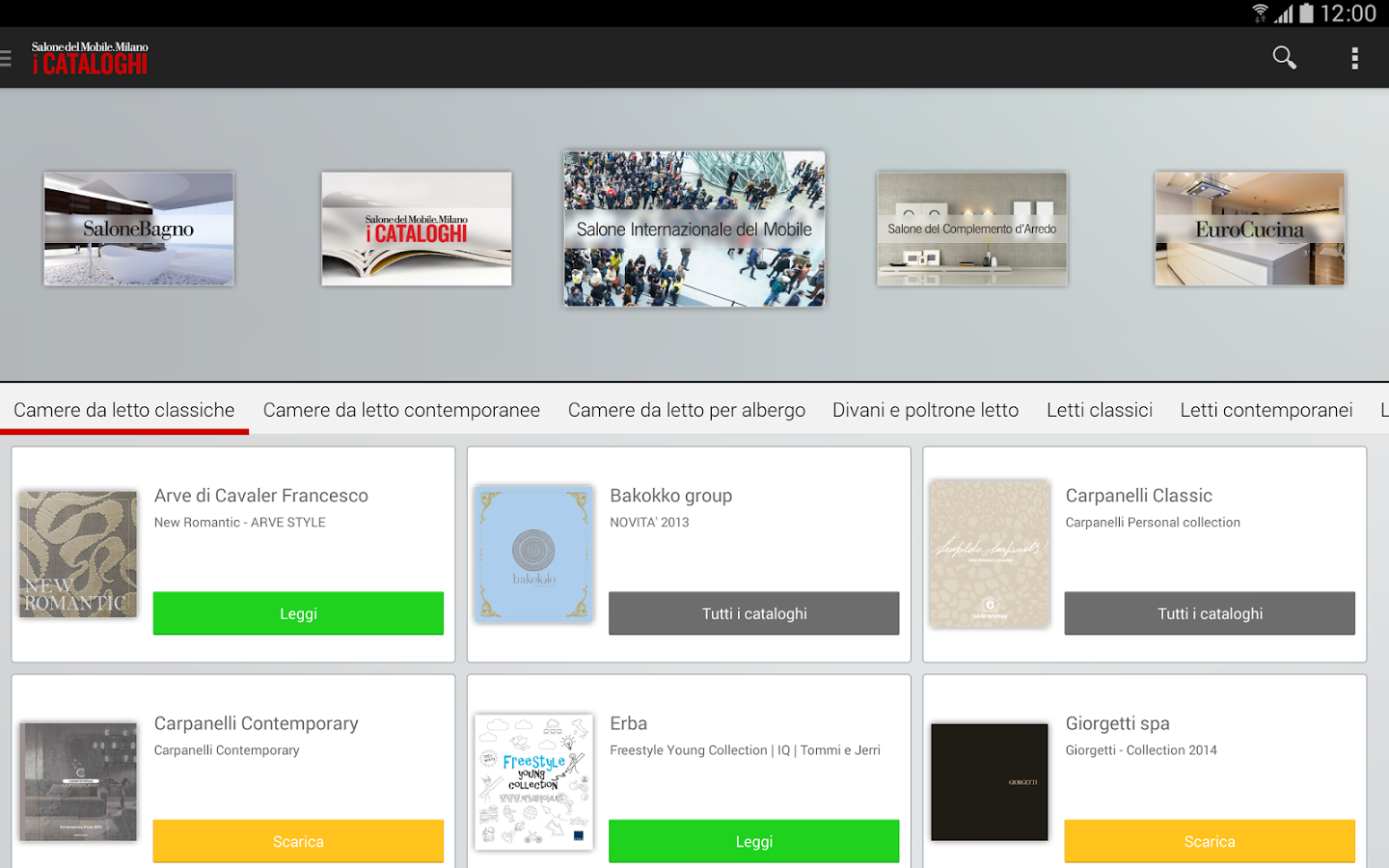Select Salone del Complemento d'Arredo banner
The height and width of the screenshot is (868, 1389).
pos(972,229)
